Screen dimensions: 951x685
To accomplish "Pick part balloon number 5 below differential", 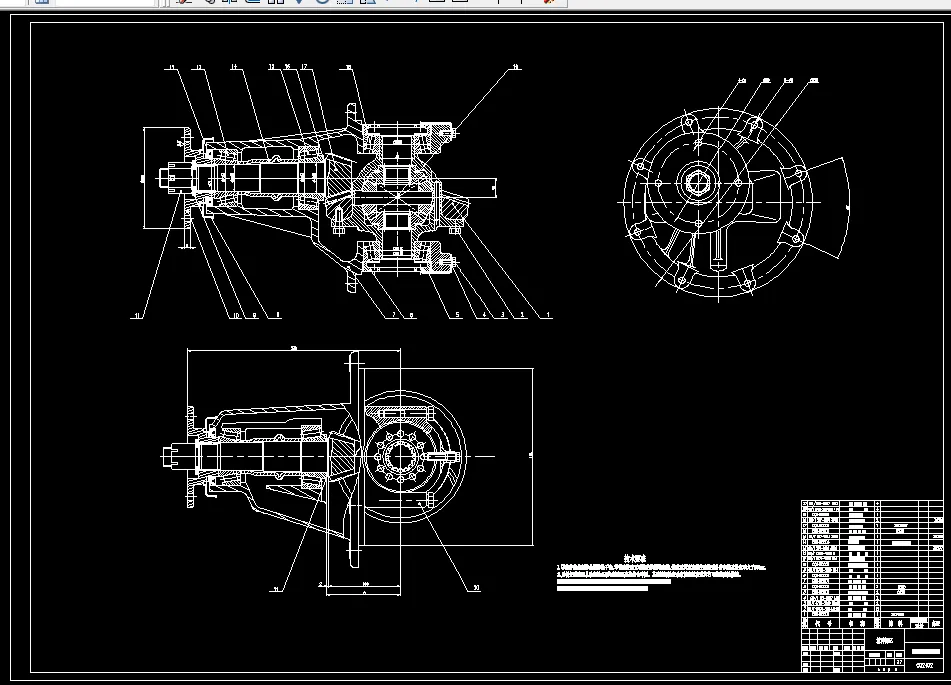I will pos(458,316).
